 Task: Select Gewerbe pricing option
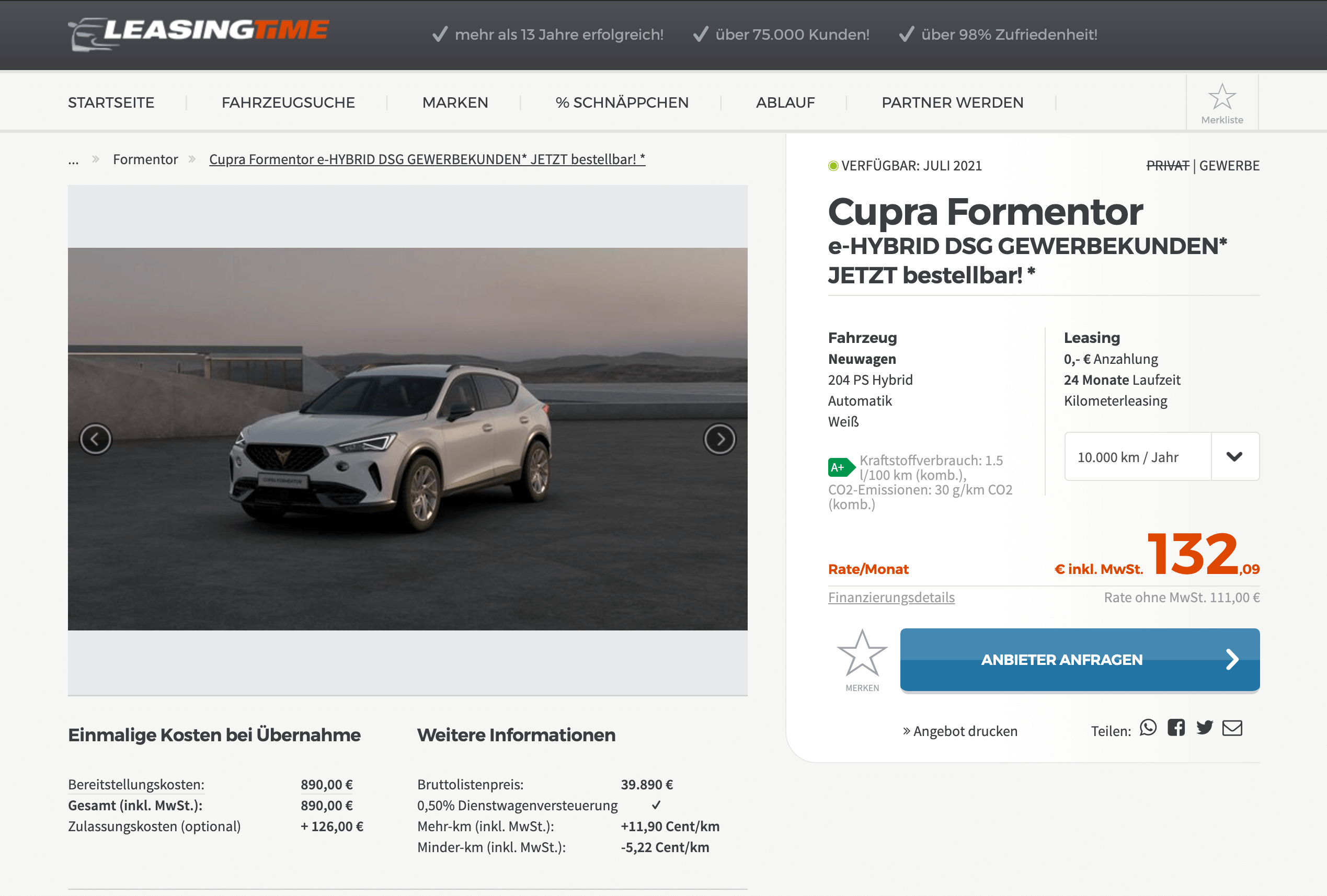[x=1229, y=166]
